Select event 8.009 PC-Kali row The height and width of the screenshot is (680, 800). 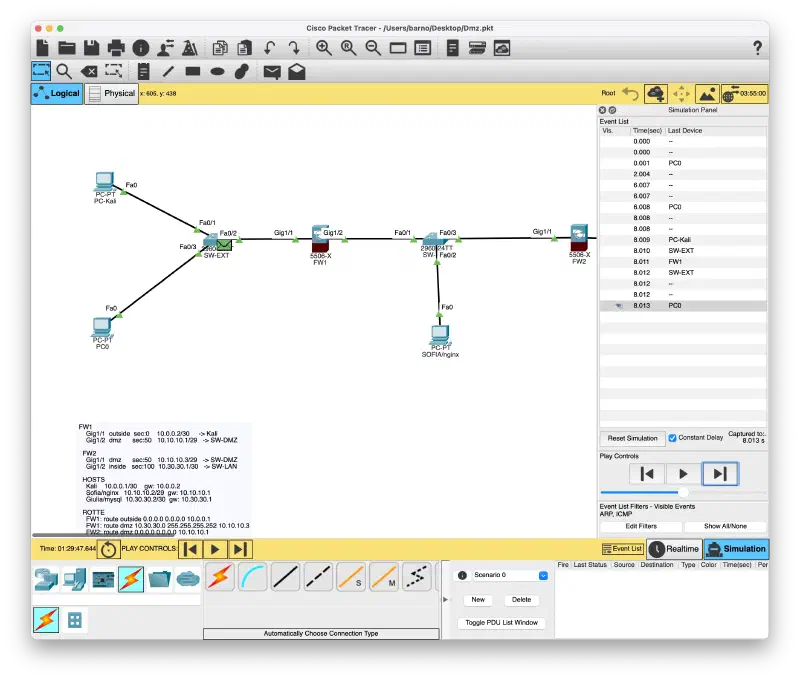[x=683, y=240]
